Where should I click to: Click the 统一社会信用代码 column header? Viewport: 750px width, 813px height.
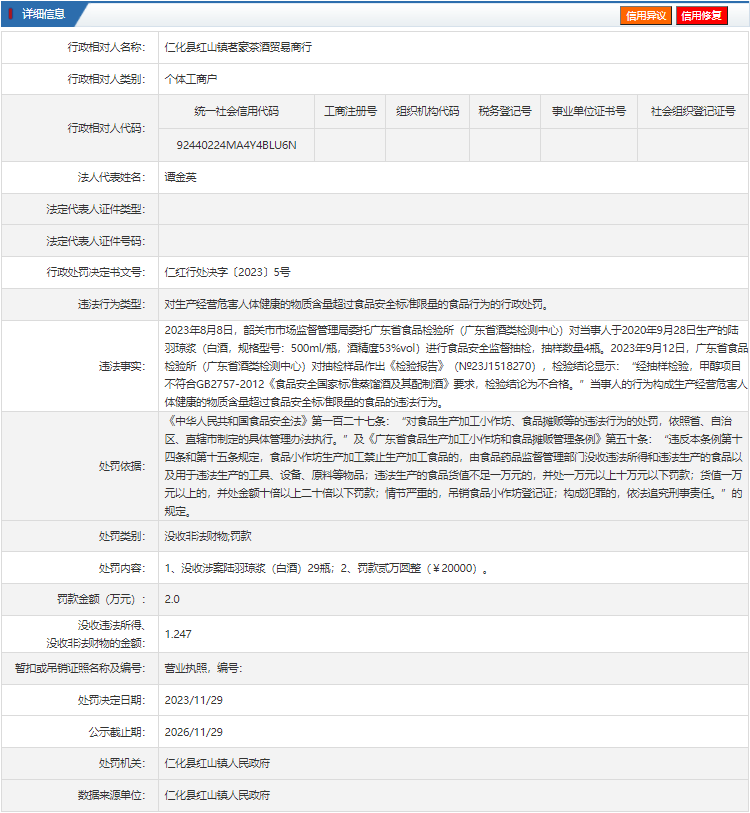(237, 111)
